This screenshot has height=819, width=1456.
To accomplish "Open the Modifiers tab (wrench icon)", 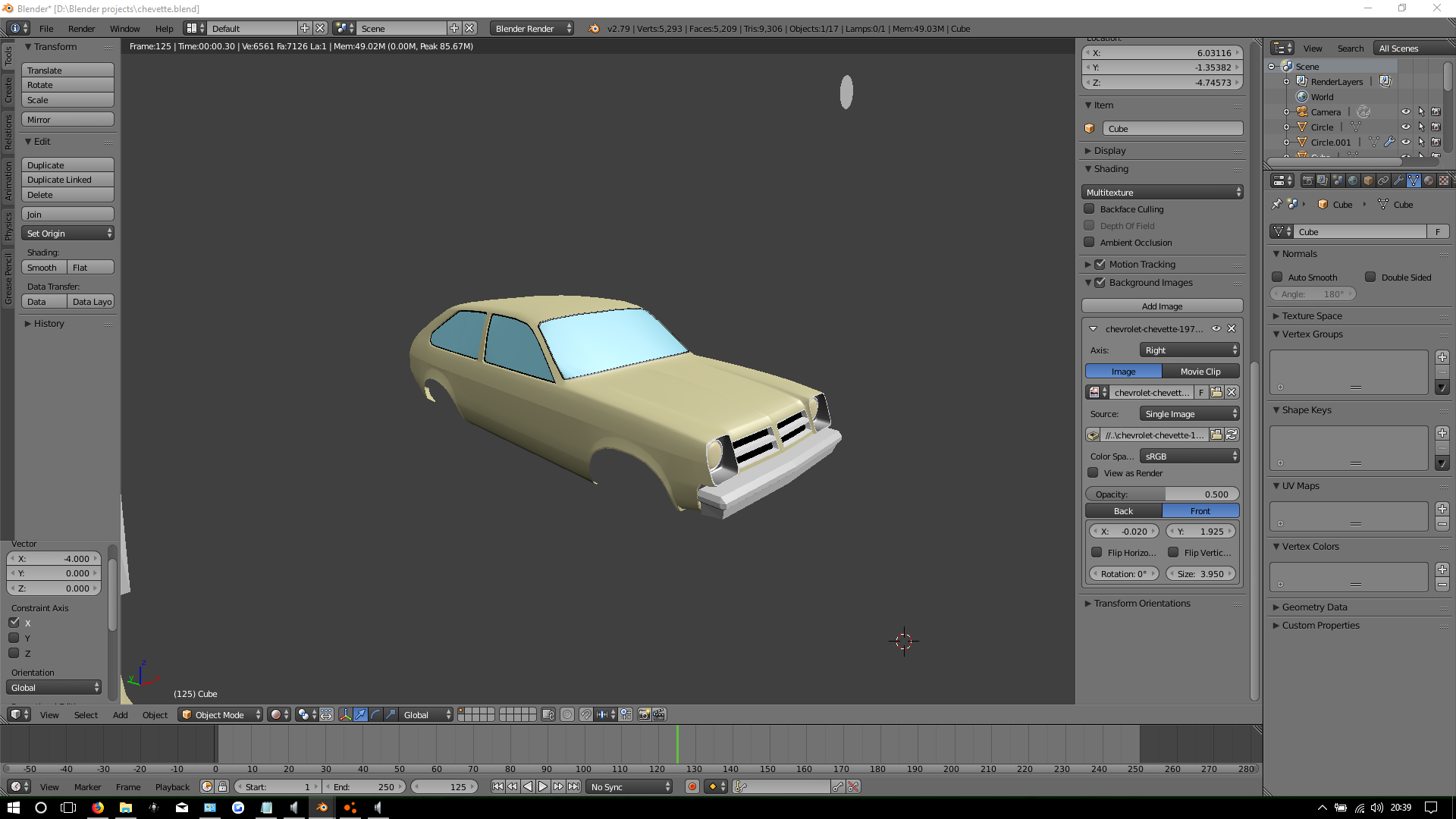I will (x=1398, y=180).
